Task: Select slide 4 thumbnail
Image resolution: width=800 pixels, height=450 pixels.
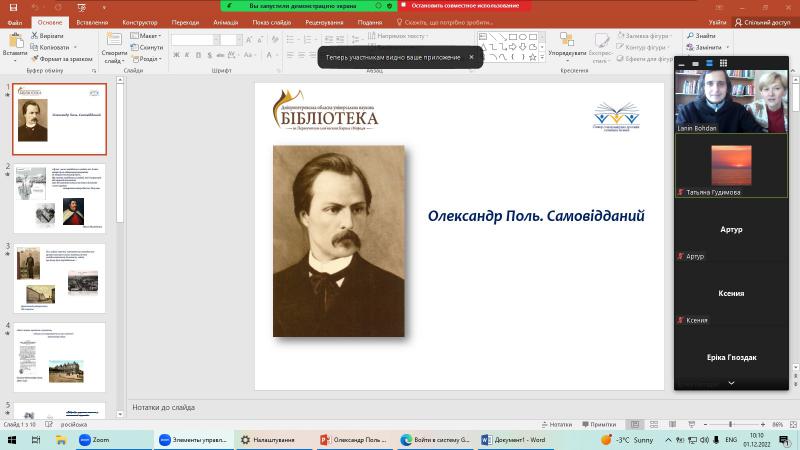Action: click(x=59, y=357)
